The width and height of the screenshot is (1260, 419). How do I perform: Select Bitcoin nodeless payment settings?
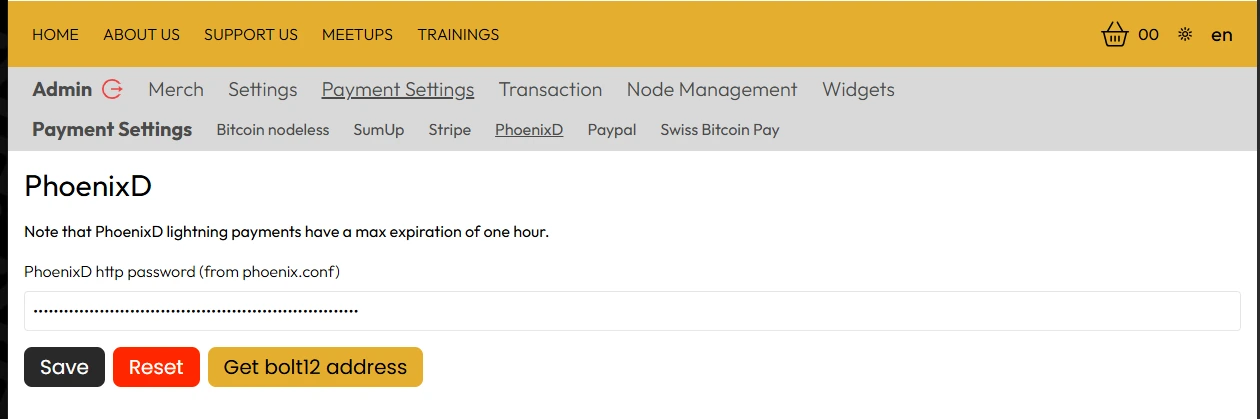pos(272,130)
